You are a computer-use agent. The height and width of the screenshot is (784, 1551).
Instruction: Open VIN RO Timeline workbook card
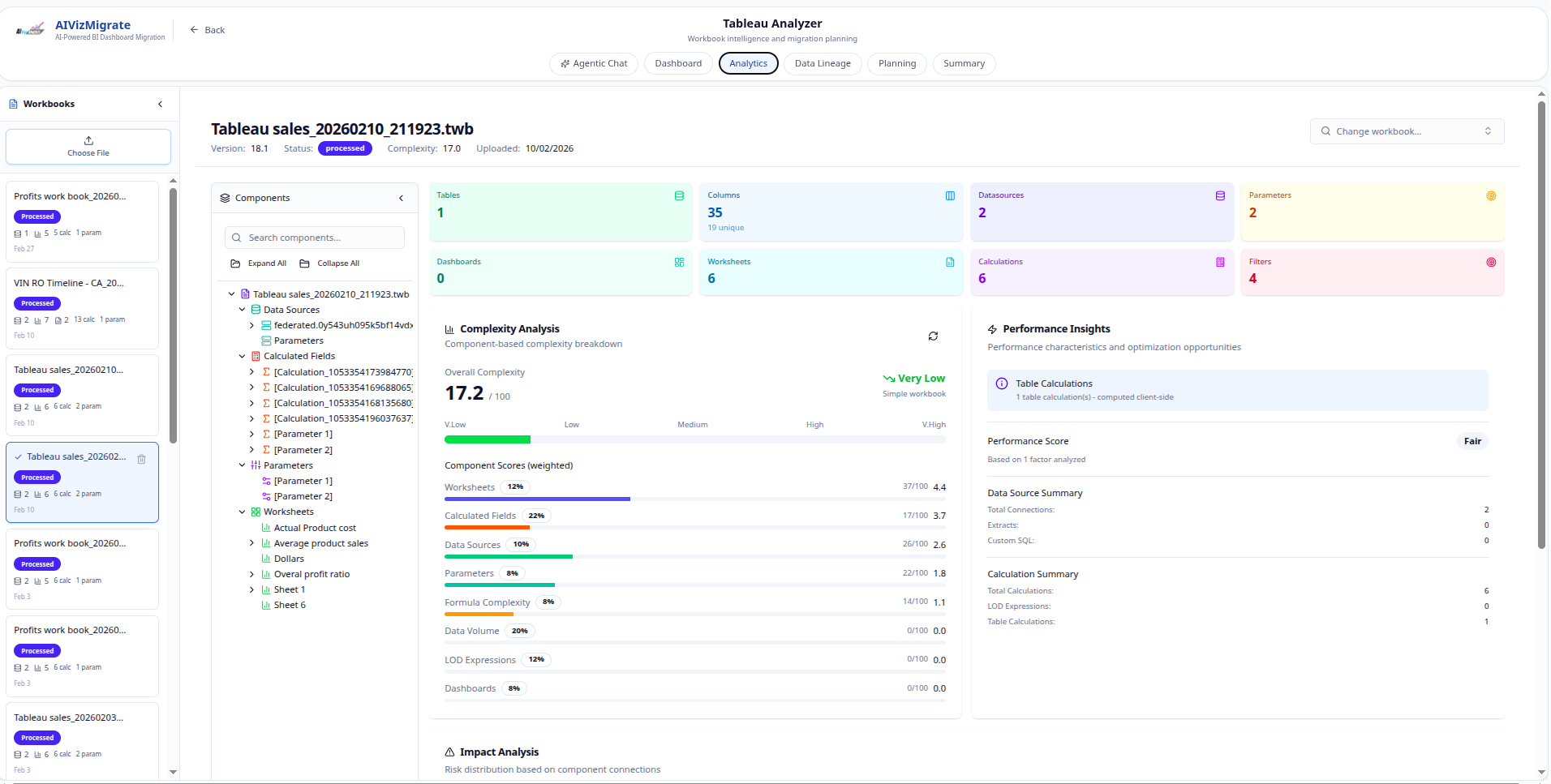(x=82, y=309)
